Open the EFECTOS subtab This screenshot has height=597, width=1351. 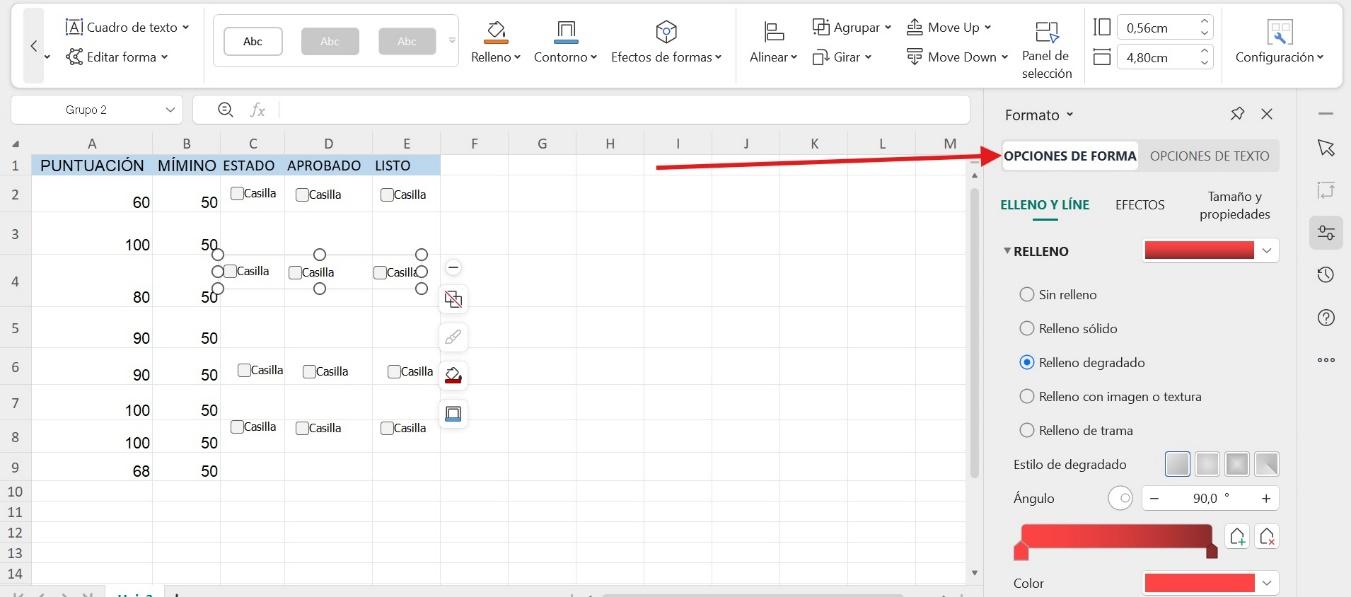coord(1140,204)
